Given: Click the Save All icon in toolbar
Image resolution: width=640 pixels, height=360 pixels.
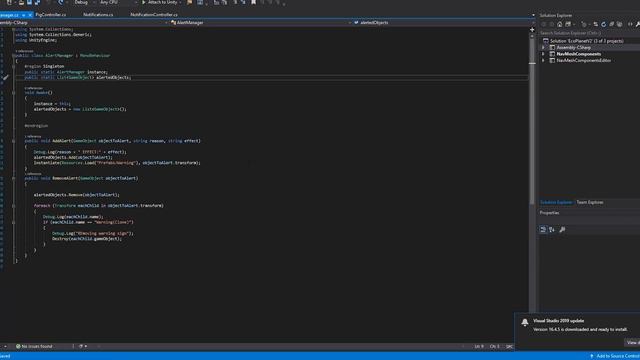Looking at the screenshot, I should [37, 2].
